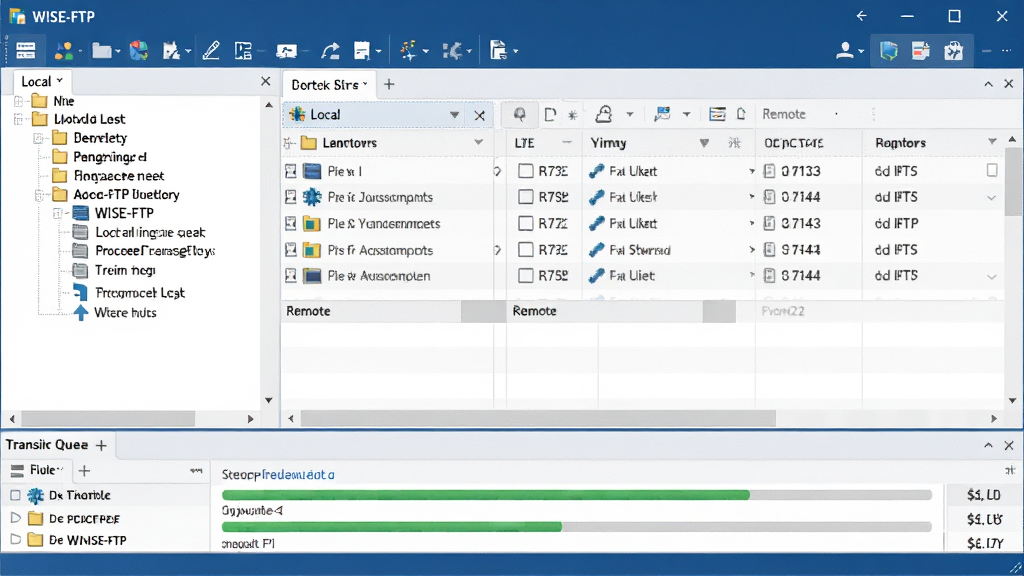Viewport: 1024px width, 576px height.
Task: Click the monitor layout toolbar icon
Action: pyautogui.click(x=286, y=50)
